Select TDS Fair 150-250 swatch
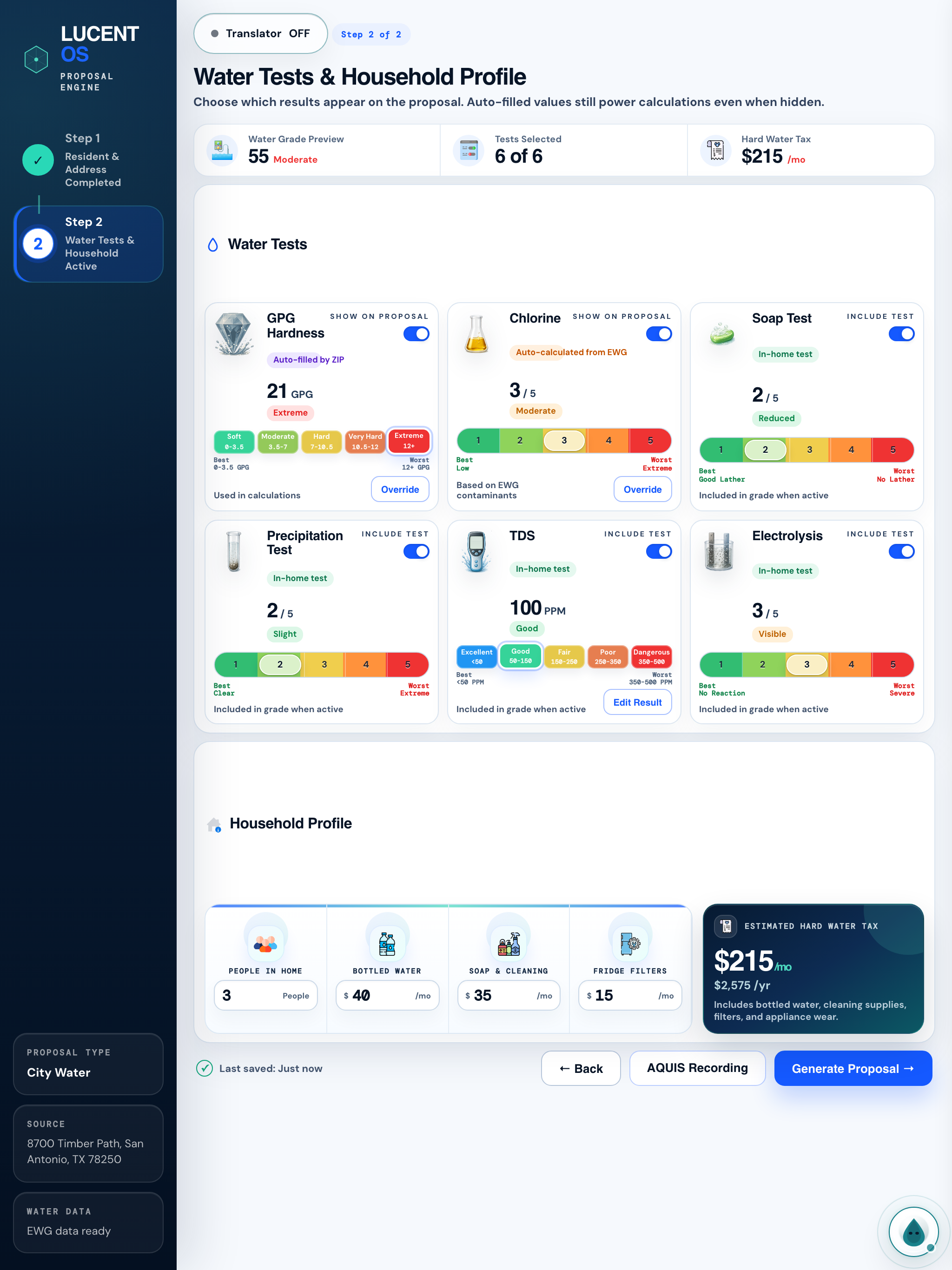This screenshot has height=1270, width=952. point(564,657)
